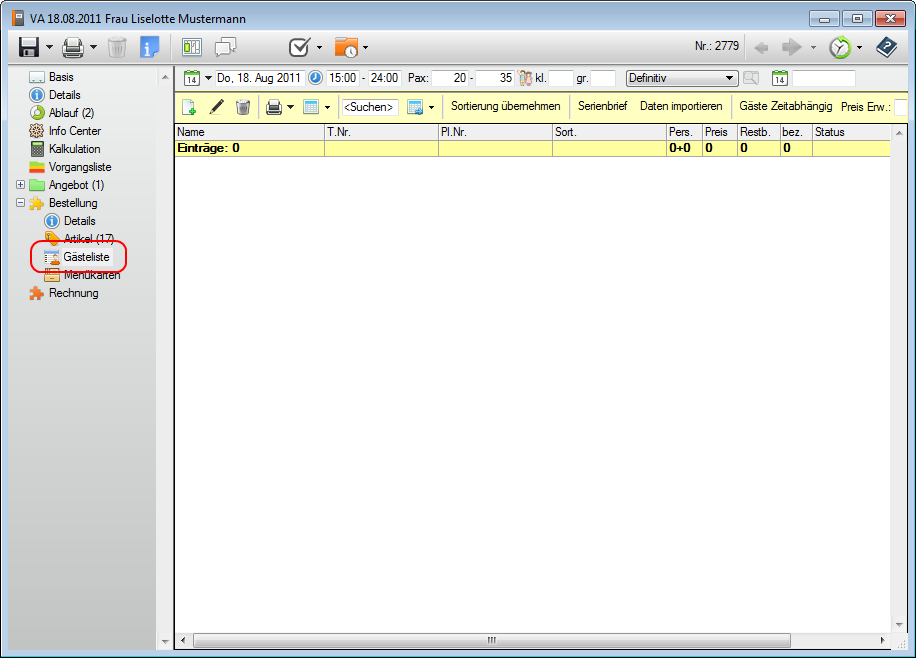Click the Daten importieren button
Viewport: 916px width, 658px height.
point(681,106)
